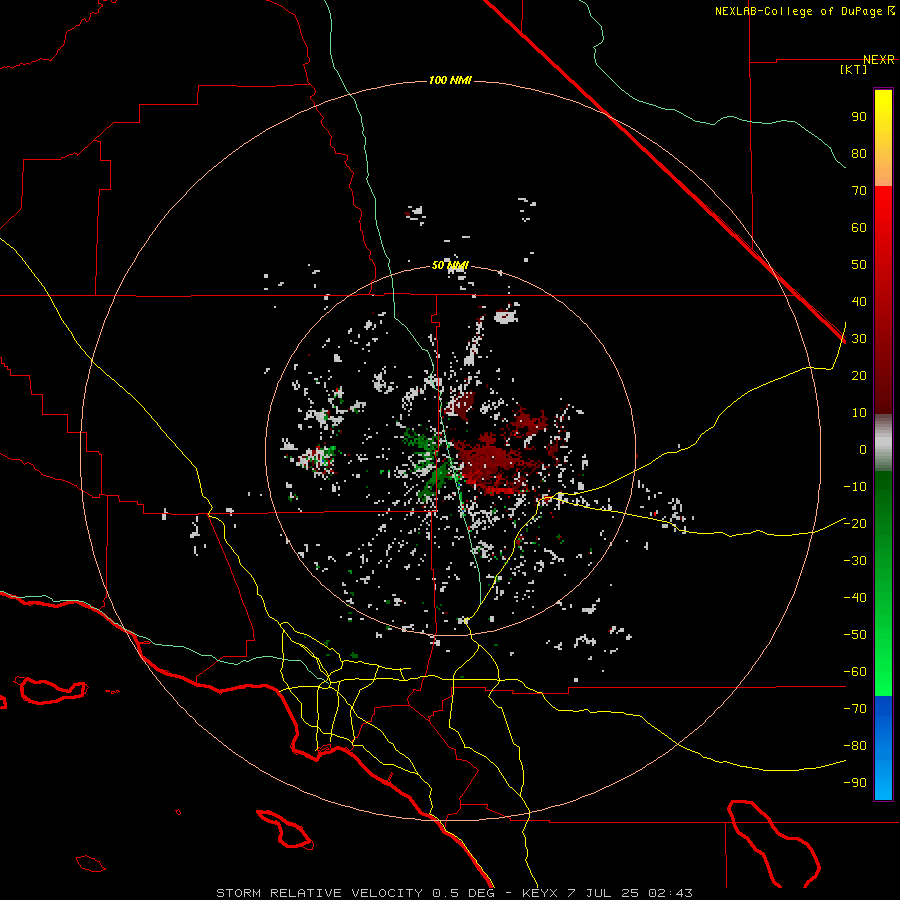900x900 pixels.
Task: Click the 80 value on velocity scale
Action: 859,153
